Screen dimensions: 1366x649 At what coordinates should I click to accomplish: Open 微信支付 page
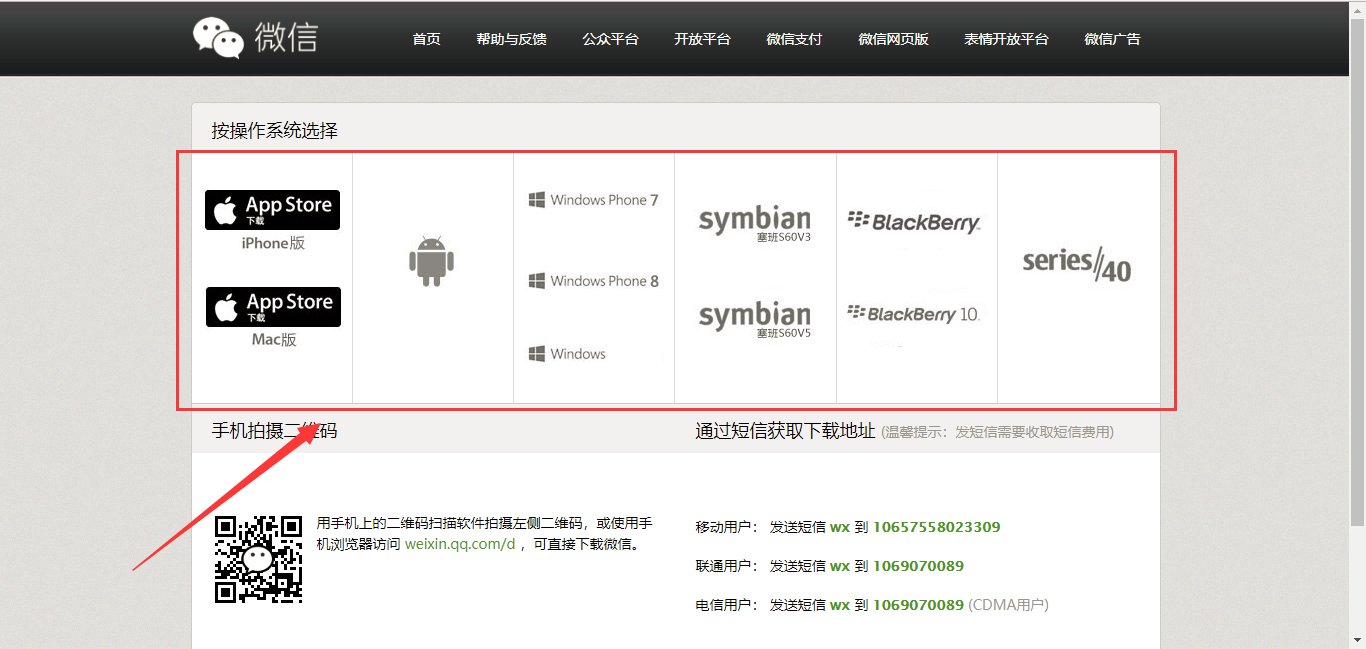click(794, 39)
